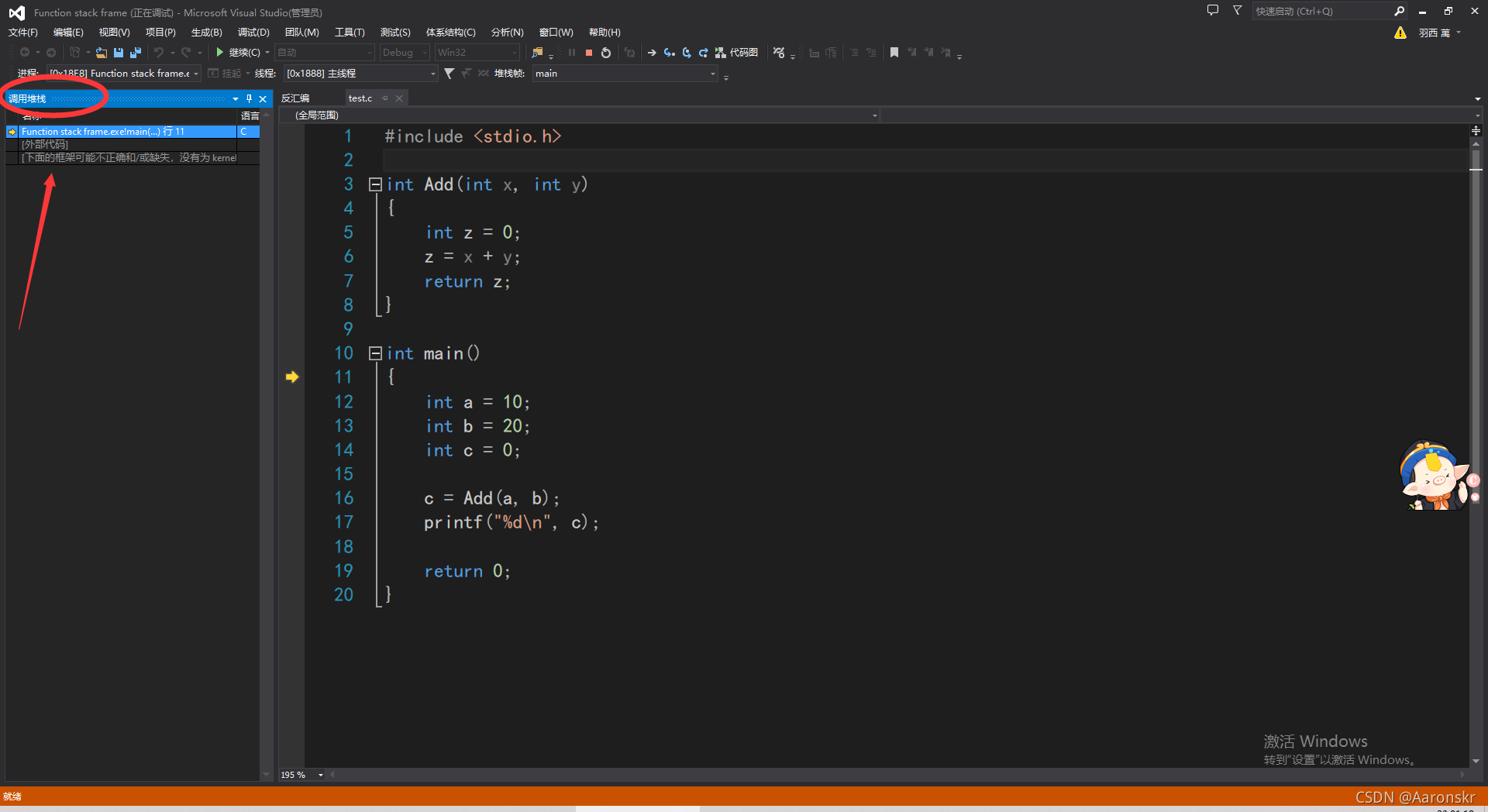Open the Code Map (代码图) button
This screenshot has height=812, width=1488.
coord(736,53)
